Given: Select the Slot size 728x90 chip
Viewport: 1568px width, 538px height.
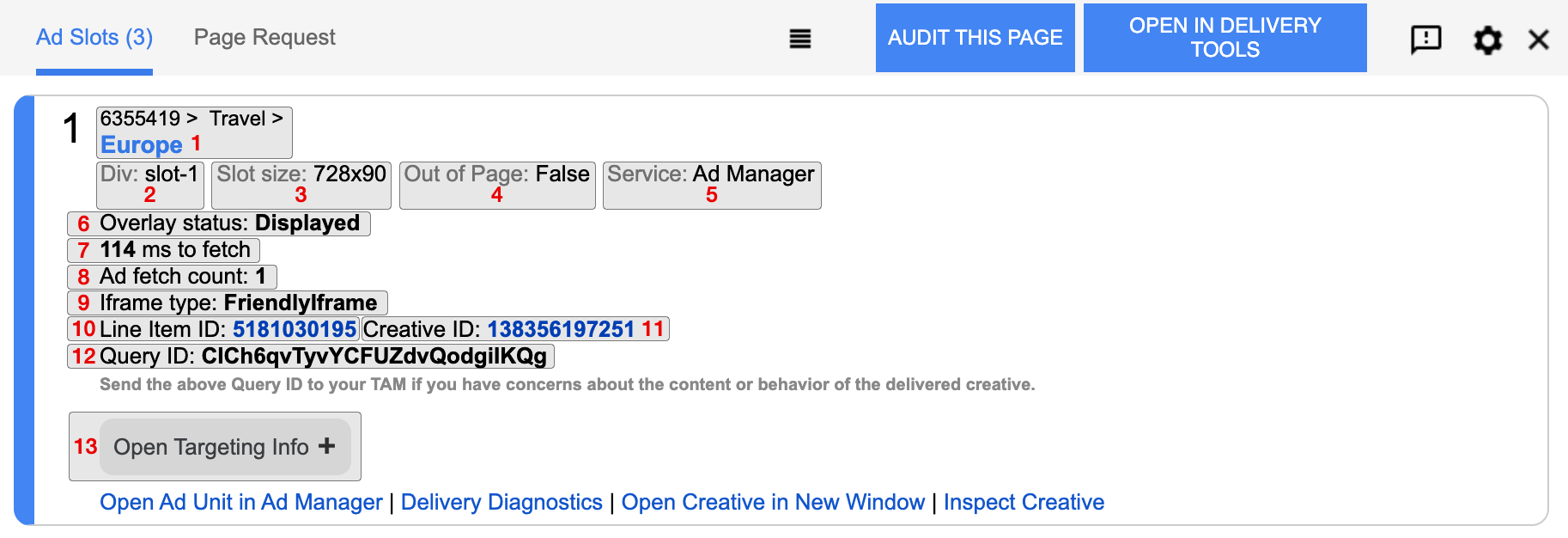Looking at the screenshot, I should click(301, 184).
